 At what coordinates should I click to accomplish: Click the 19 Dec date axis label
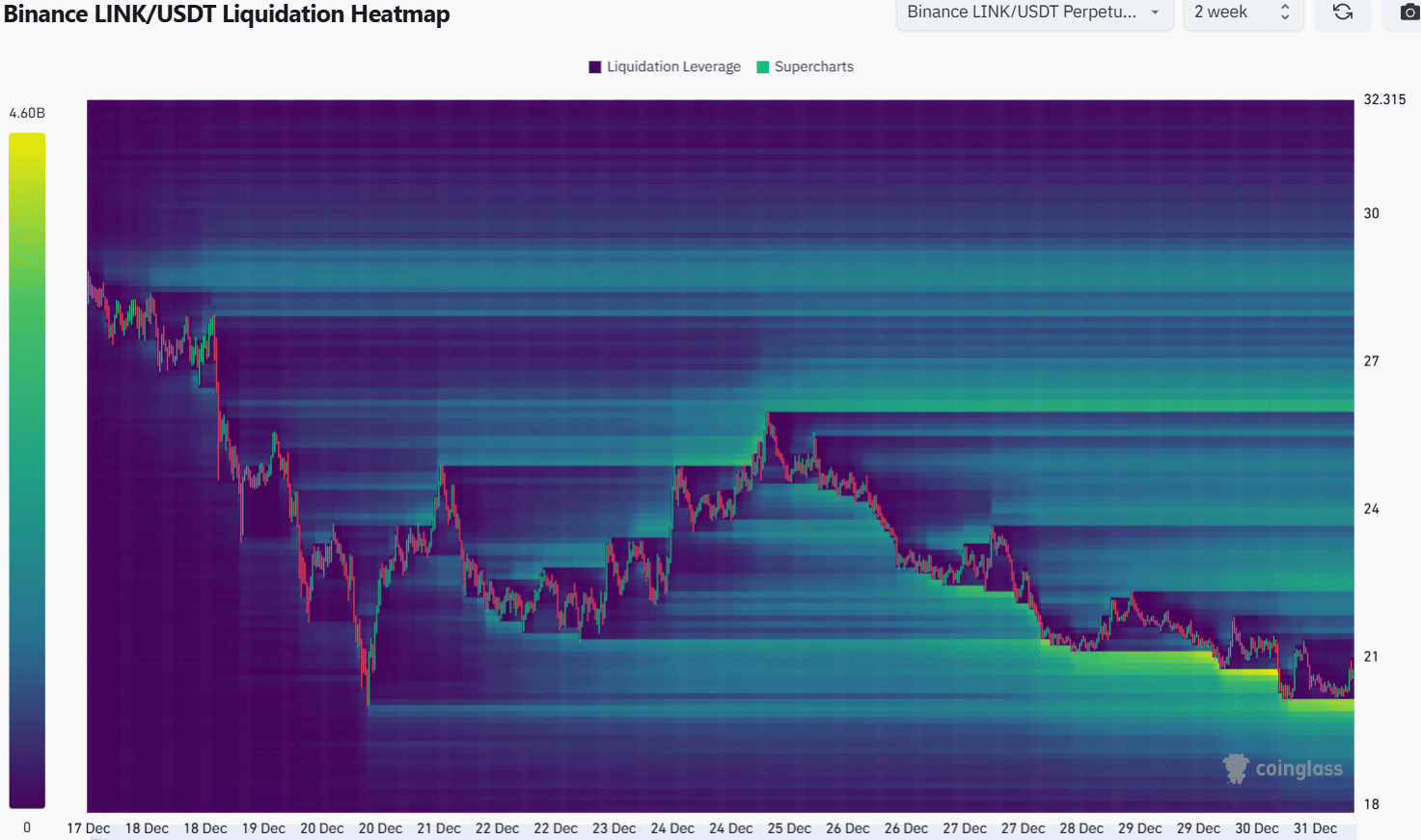coord(263,828)
